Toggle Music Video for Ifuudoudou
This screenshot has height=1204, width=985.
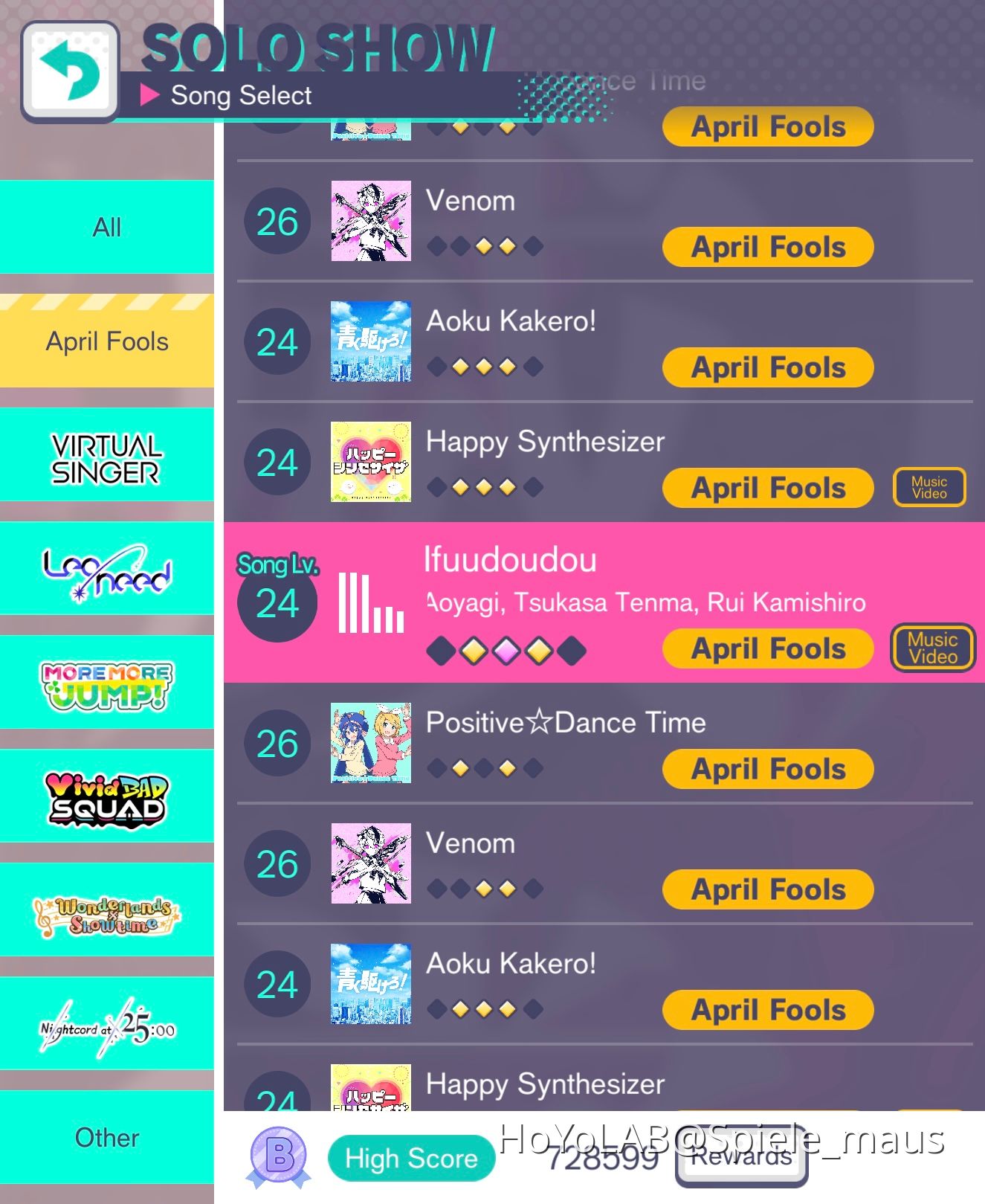coord(933,648)
